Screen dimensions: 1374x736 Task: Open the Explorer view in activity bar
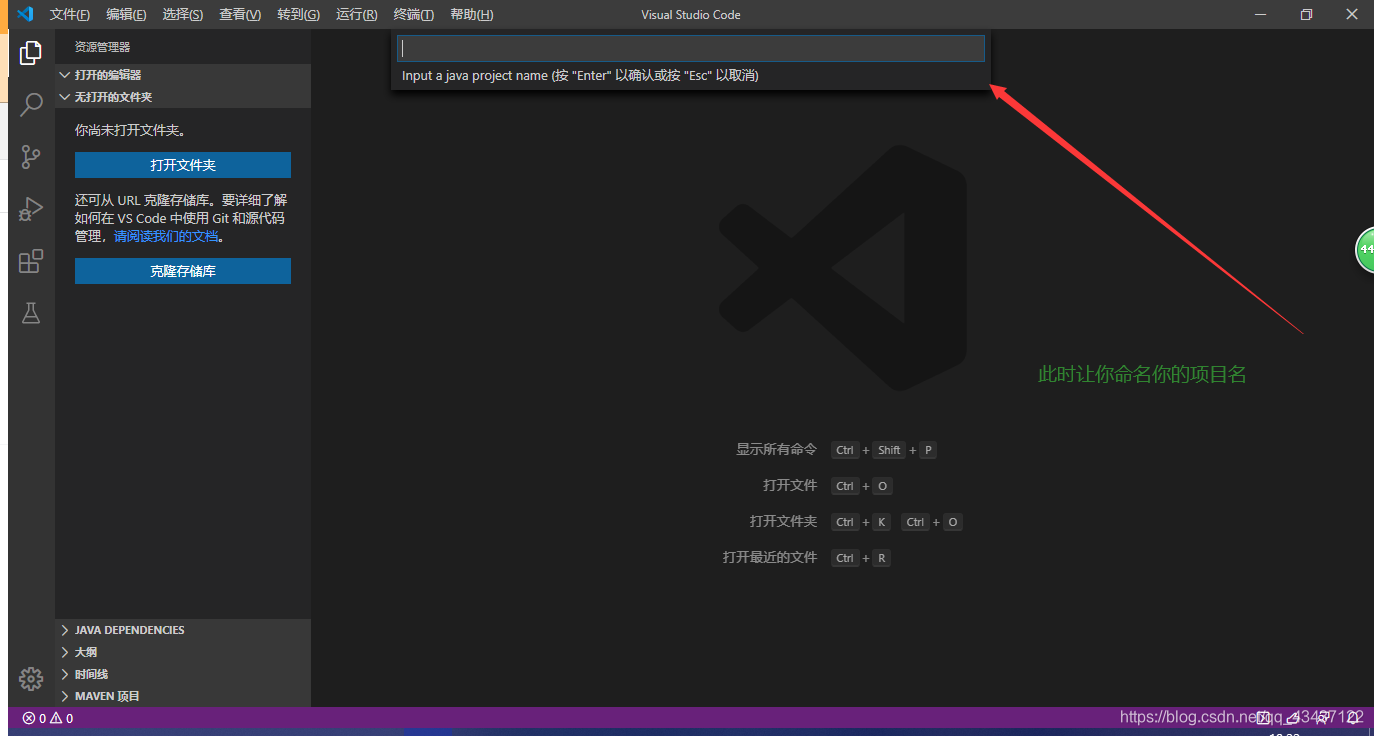[x=31, y=53]
